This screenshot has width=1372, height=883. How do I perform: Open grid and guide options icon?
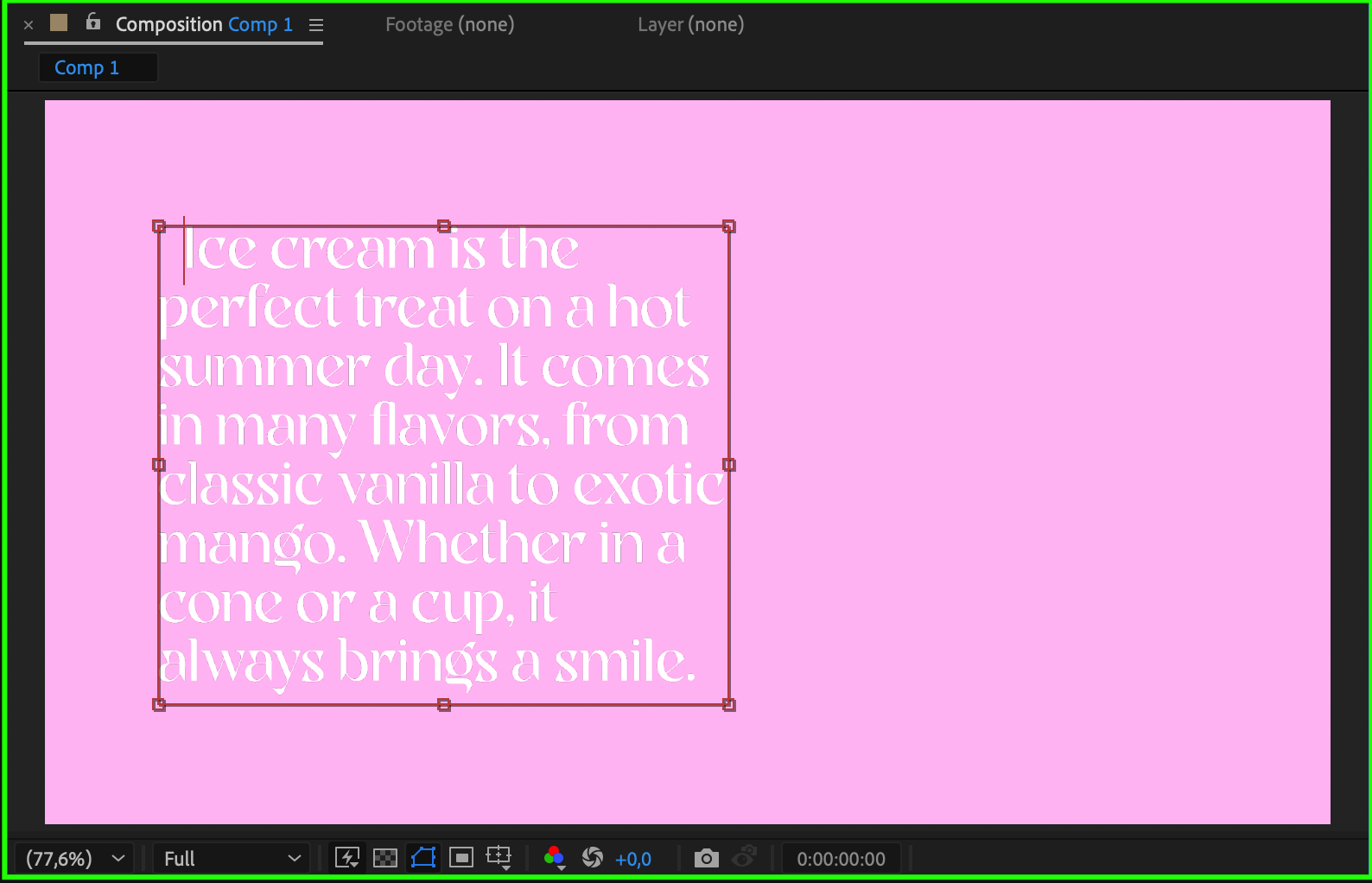[x=499, y=858]
